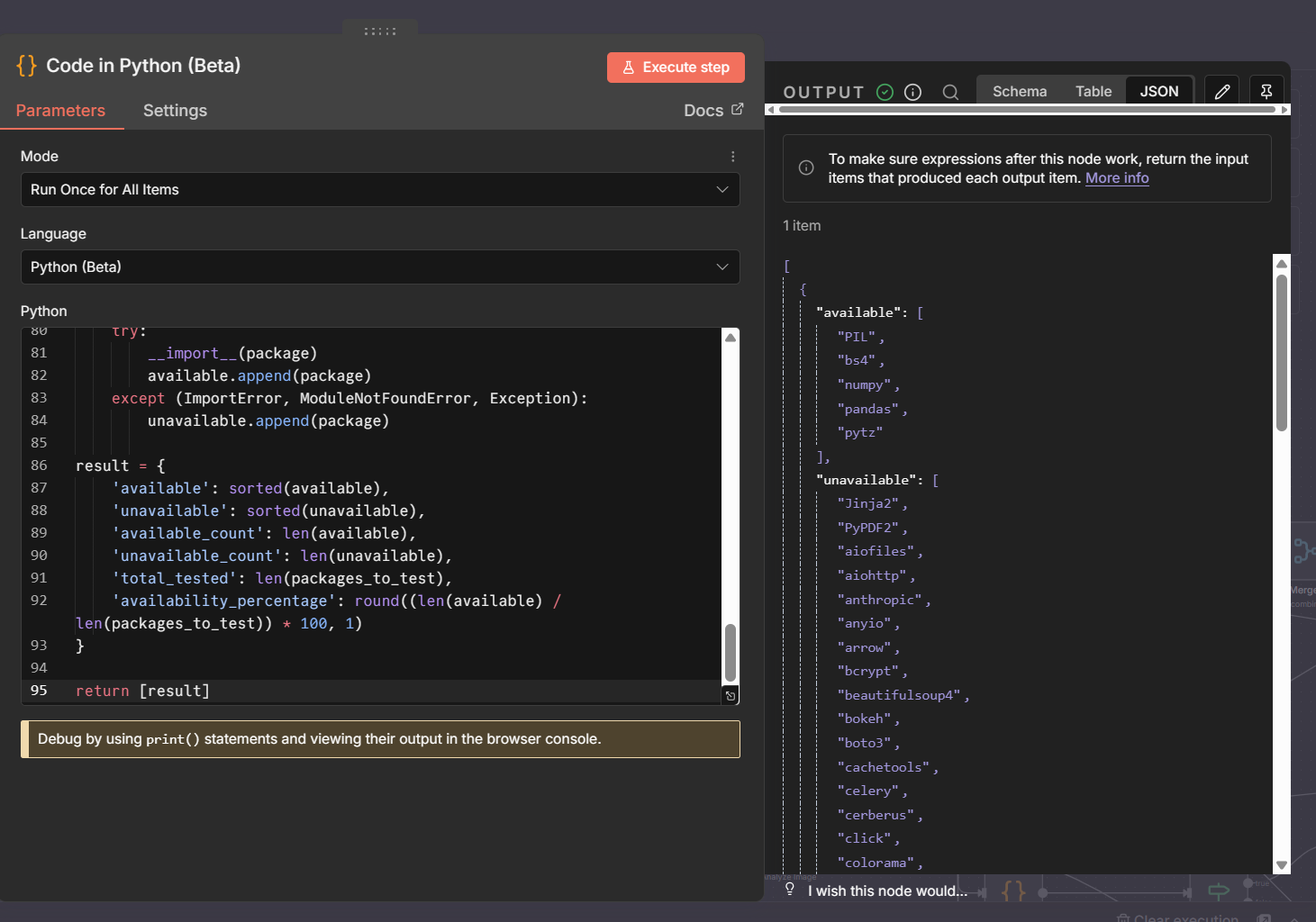The height and width of the screenshot is (922, 1316).
Task: Click the drag handle above the panel
Action: tap(379, 32)
